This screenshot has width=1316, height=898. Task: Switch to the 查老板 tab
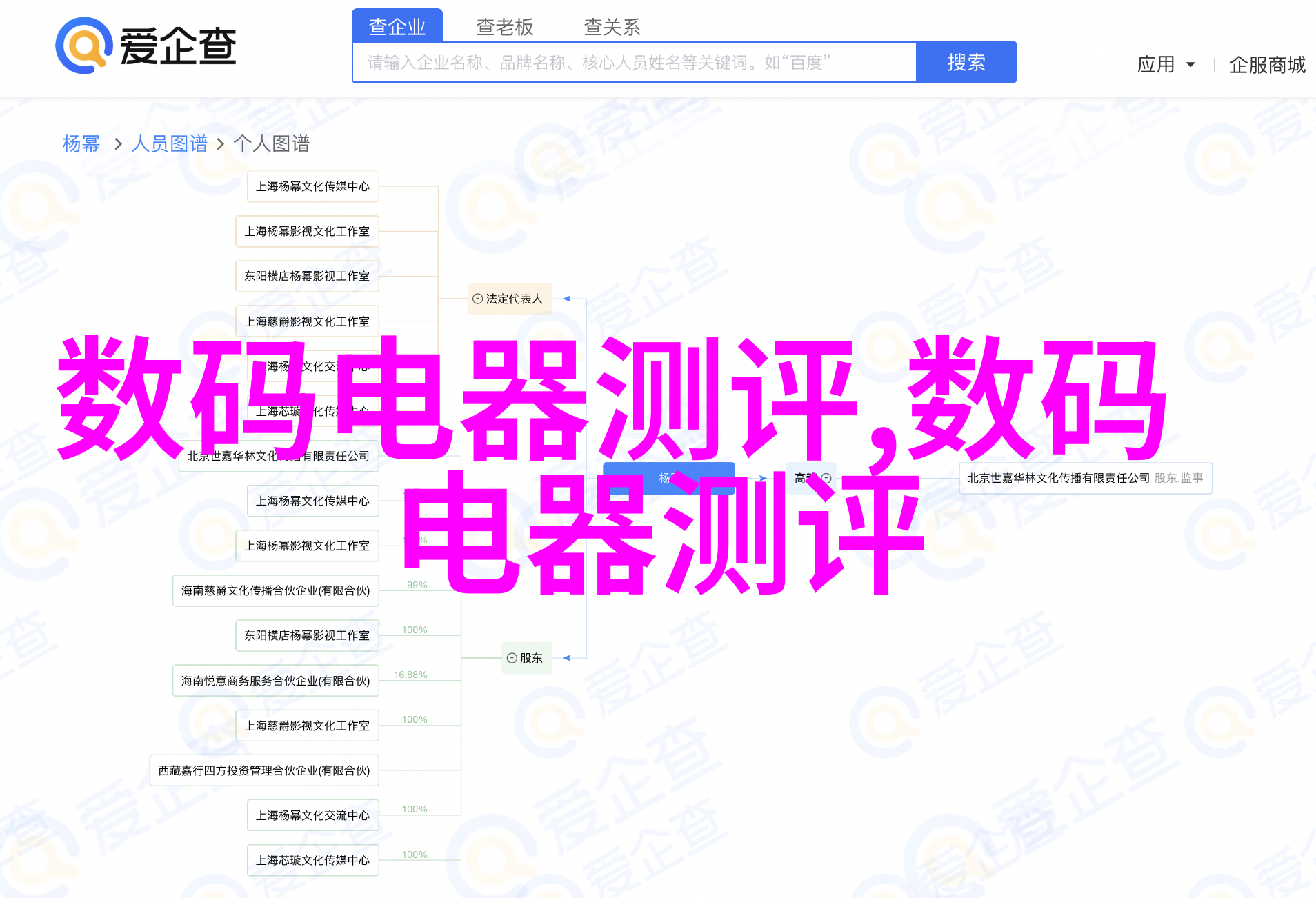[x=505, y=27]
